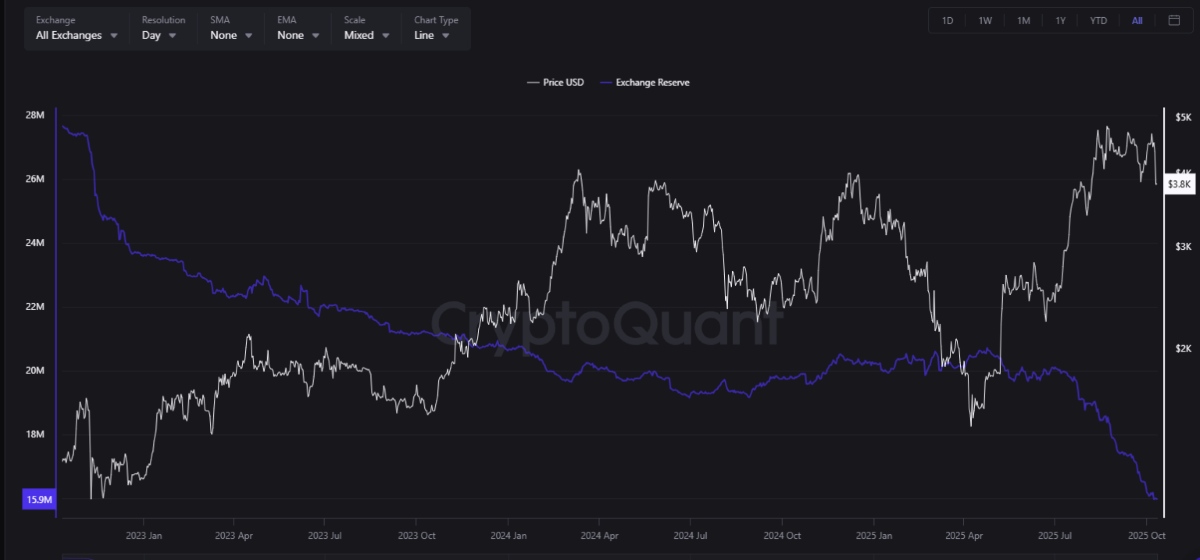Open the Scale dropdown set to Mixed
1200x560 pixels.
point(365,35)
